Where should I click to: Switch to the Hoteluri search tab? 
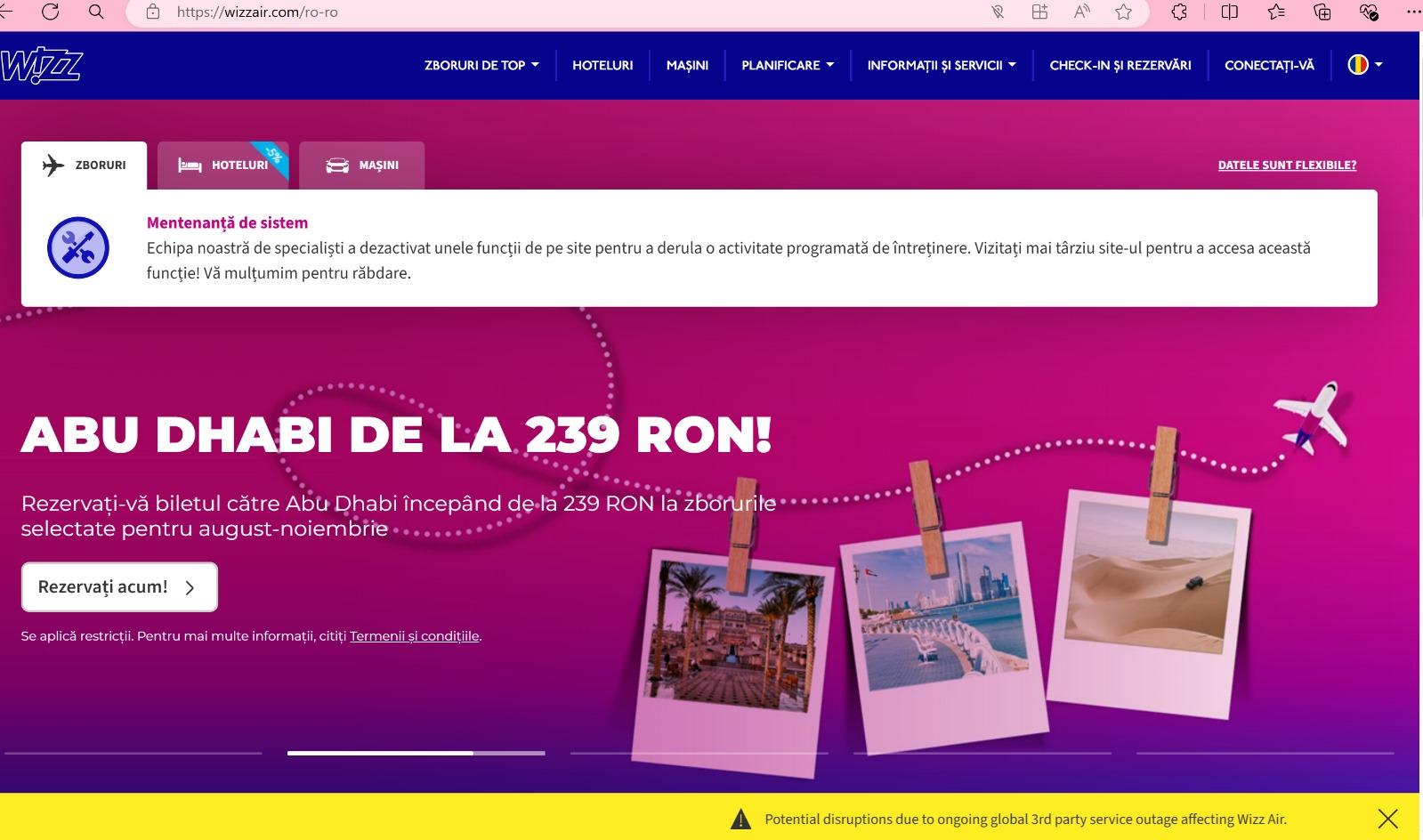223,166
